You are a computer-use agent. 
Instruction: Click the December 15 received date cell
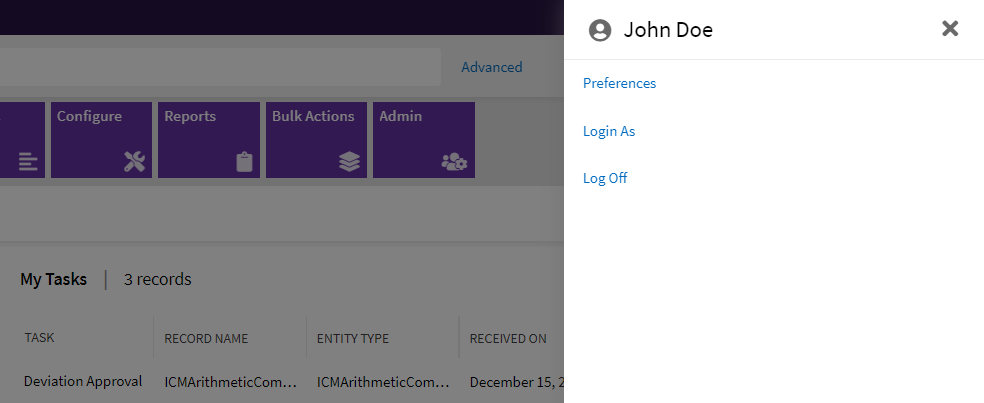pyautogui.click(x=515, y=382)
